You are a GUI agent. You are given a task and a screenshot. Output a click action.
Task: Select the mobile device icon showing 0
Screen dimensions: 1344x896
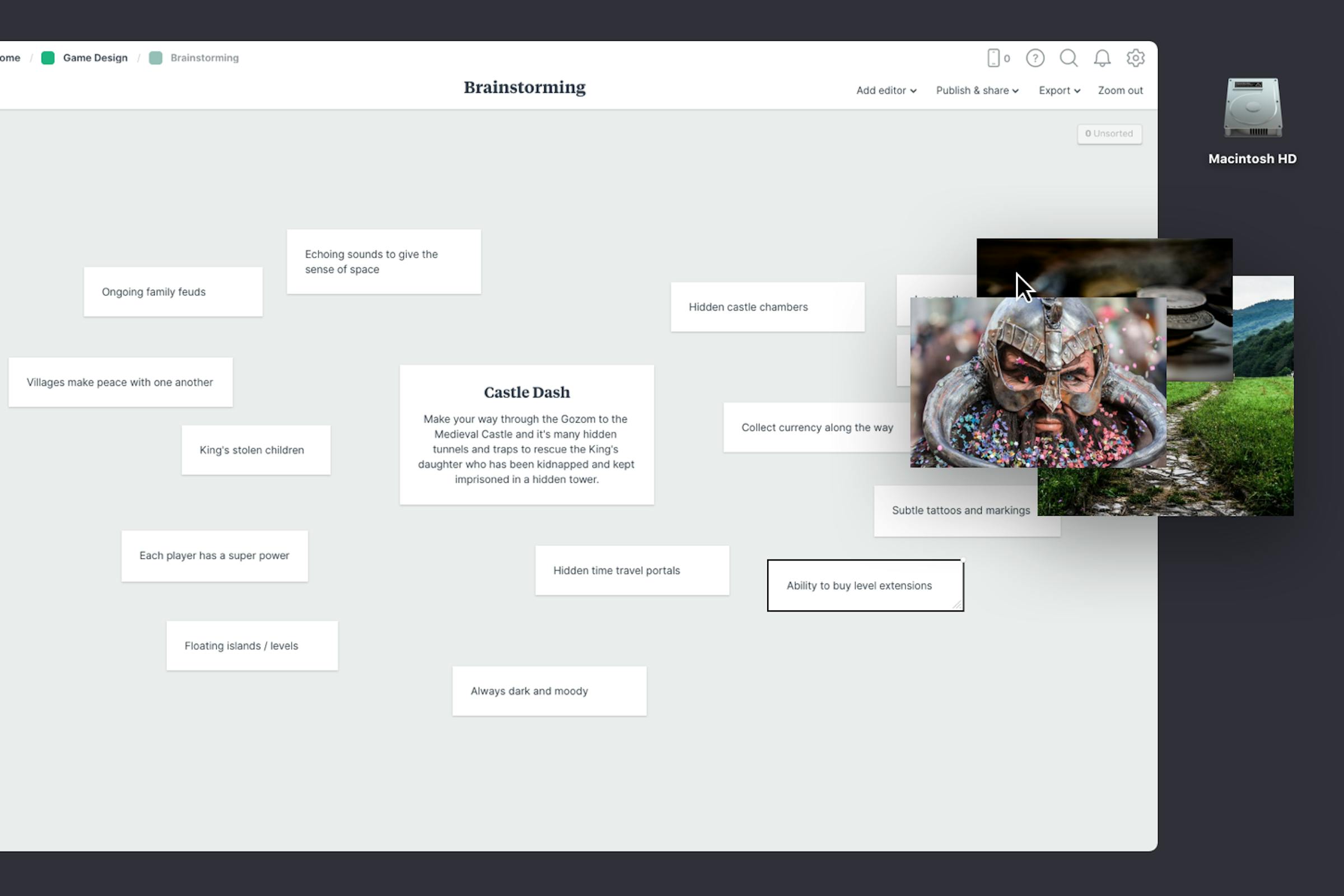[997, 58]
